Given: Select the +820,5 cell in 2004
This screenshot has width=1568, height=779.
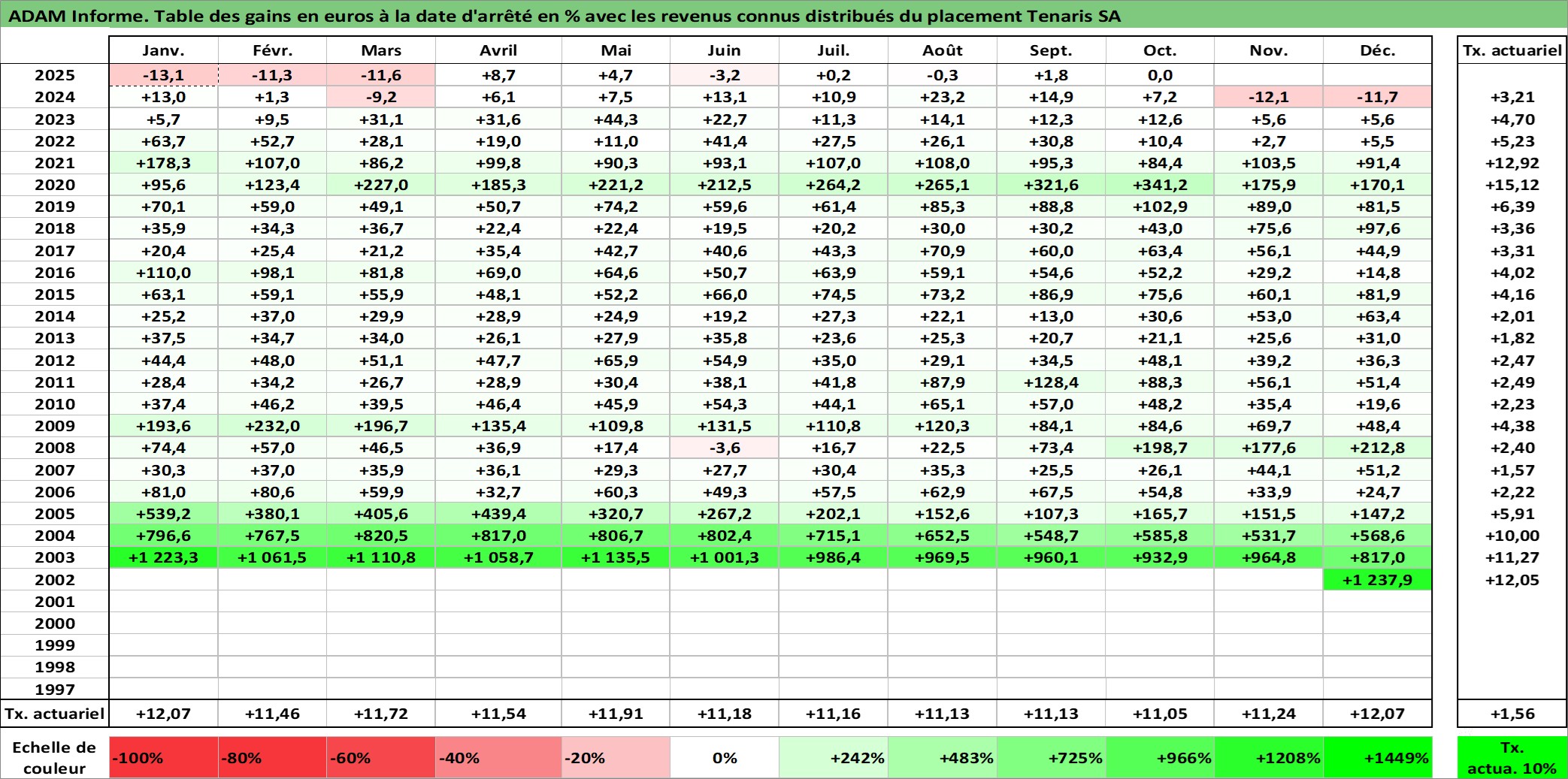Looking at the screenshot, I should [x=381, y=536].
